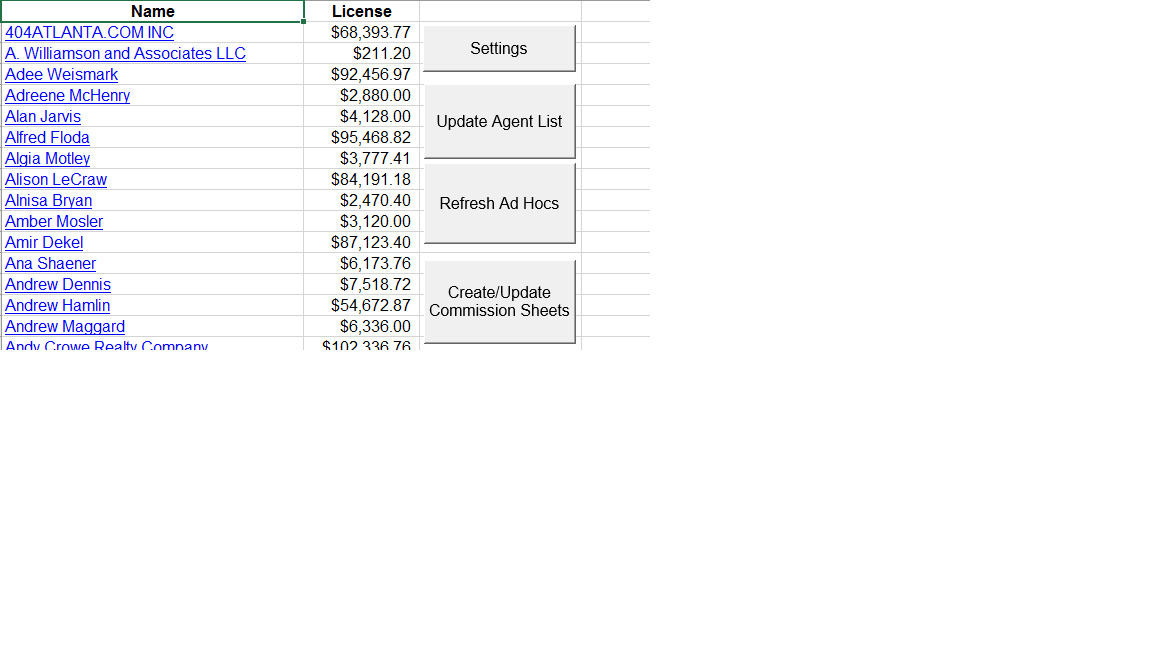1152x648 pixels.
Task: Open A. Williamson and Associates LLC link
Action: click(125, 53)
